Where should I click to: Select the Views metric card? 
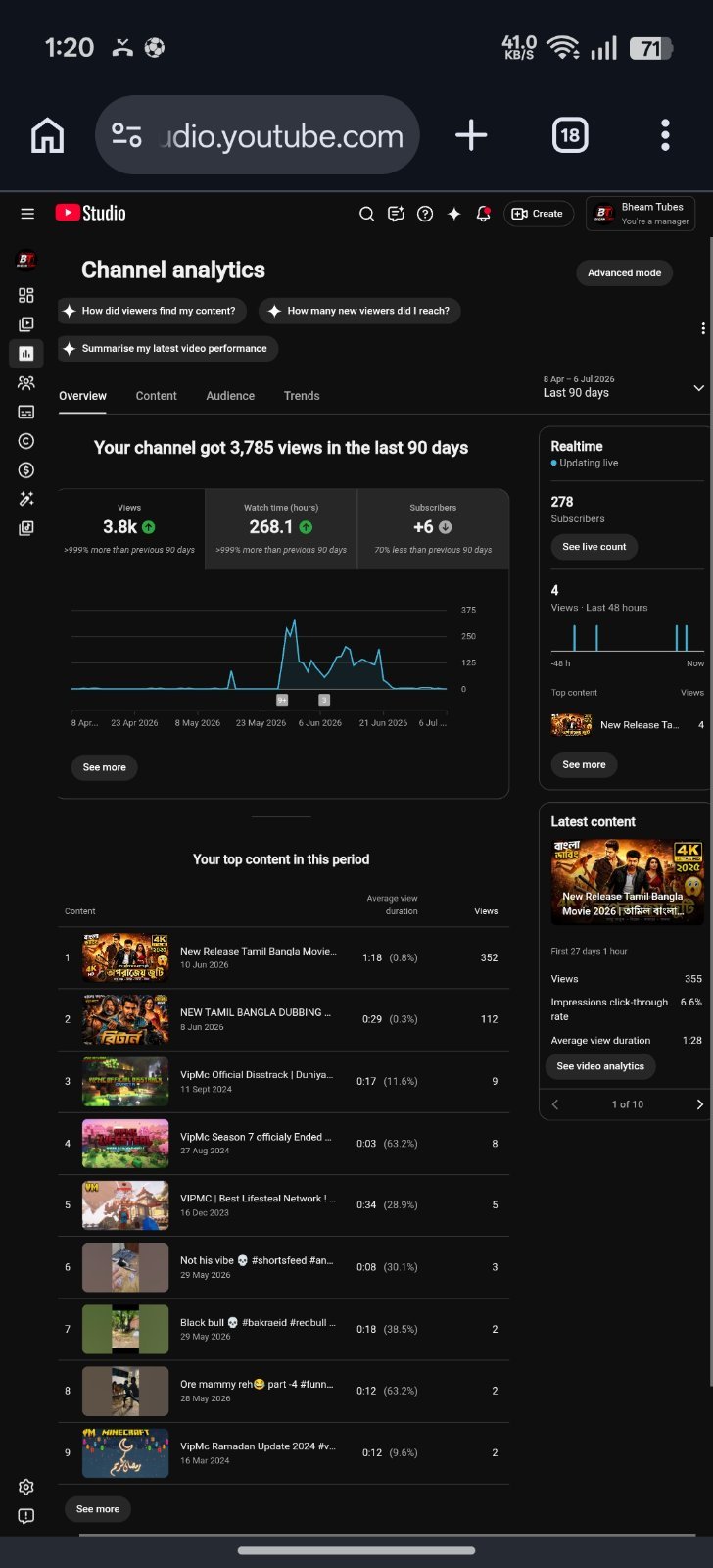click(130, 528)
